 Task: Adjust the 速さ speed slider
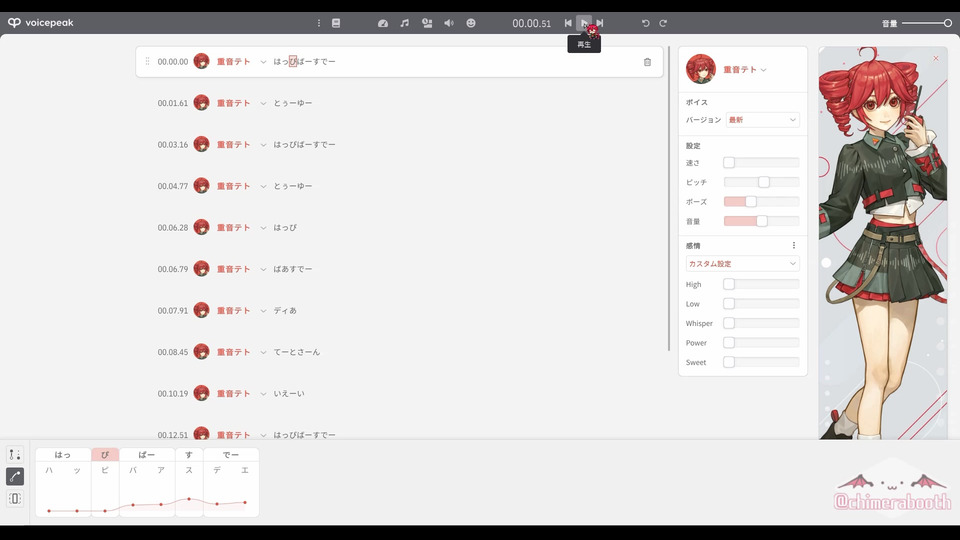click(x=762, y=163)
